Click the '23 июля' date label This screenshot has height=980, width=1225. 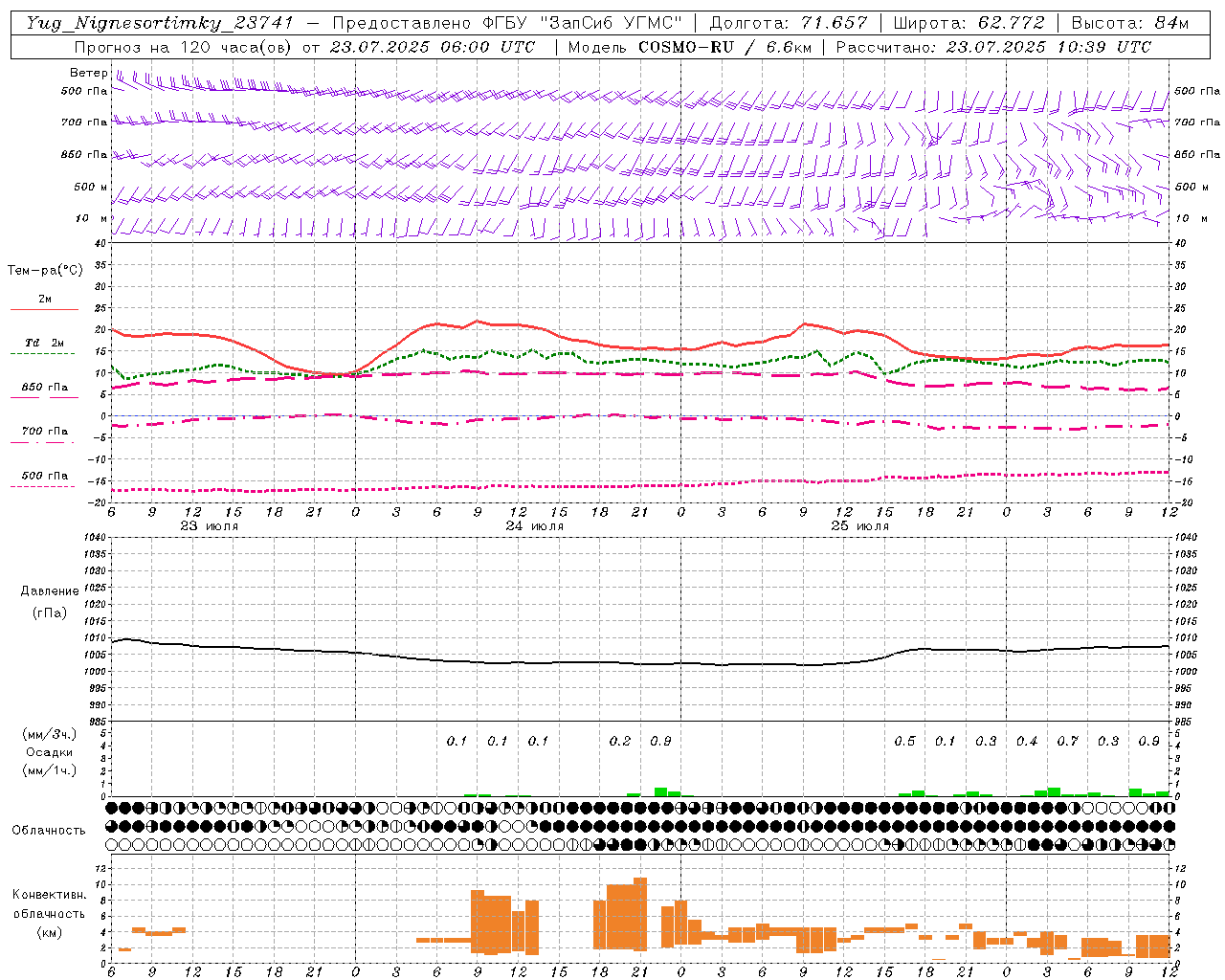210,526
